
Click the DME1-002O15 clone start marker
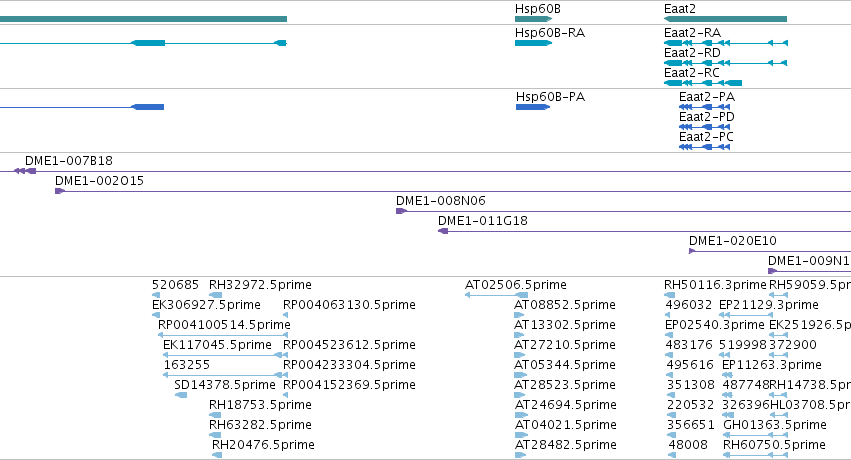(60, 191)
